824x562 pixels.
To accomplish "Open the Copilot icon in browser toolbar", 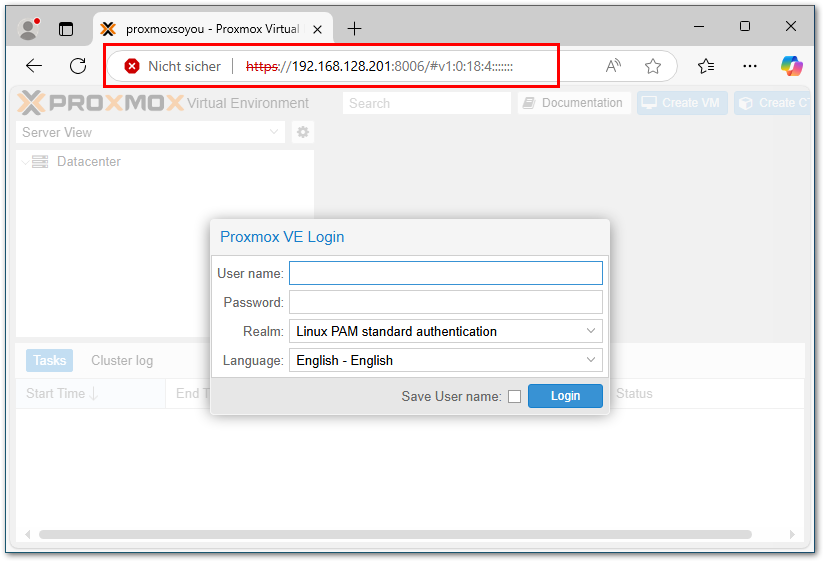I will click(x=792, y=66).
